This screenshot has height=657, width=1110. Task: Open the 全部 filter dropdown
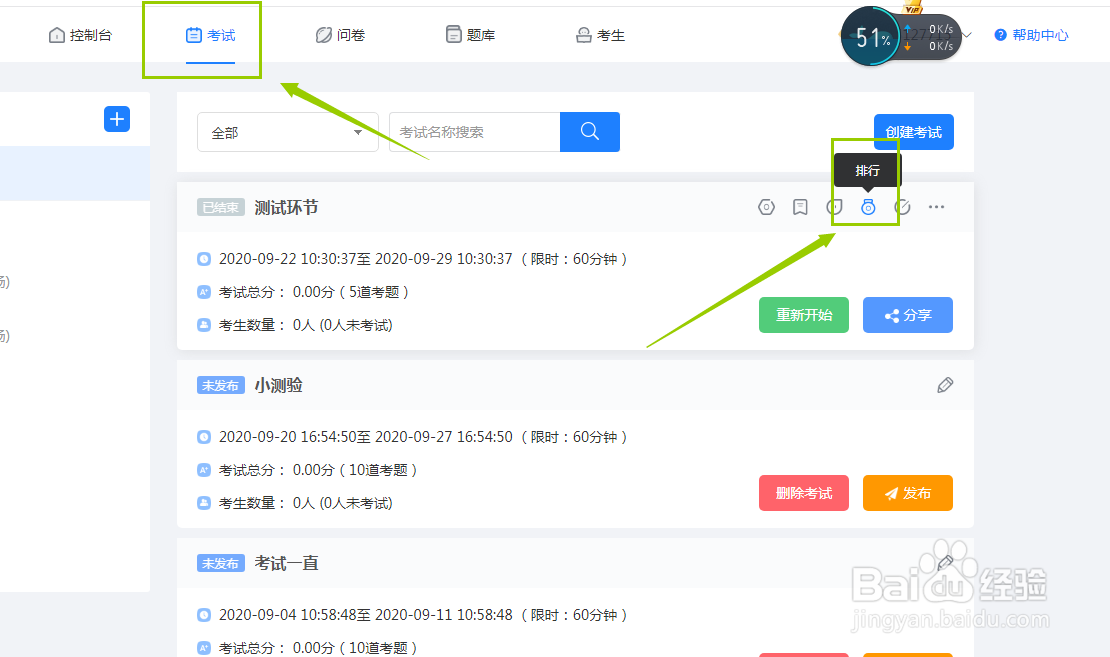coord(287,131)
